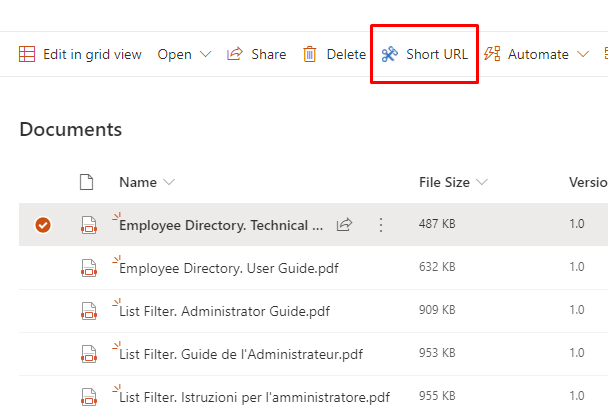Open the Name column sort dropdown

[169, 182]
